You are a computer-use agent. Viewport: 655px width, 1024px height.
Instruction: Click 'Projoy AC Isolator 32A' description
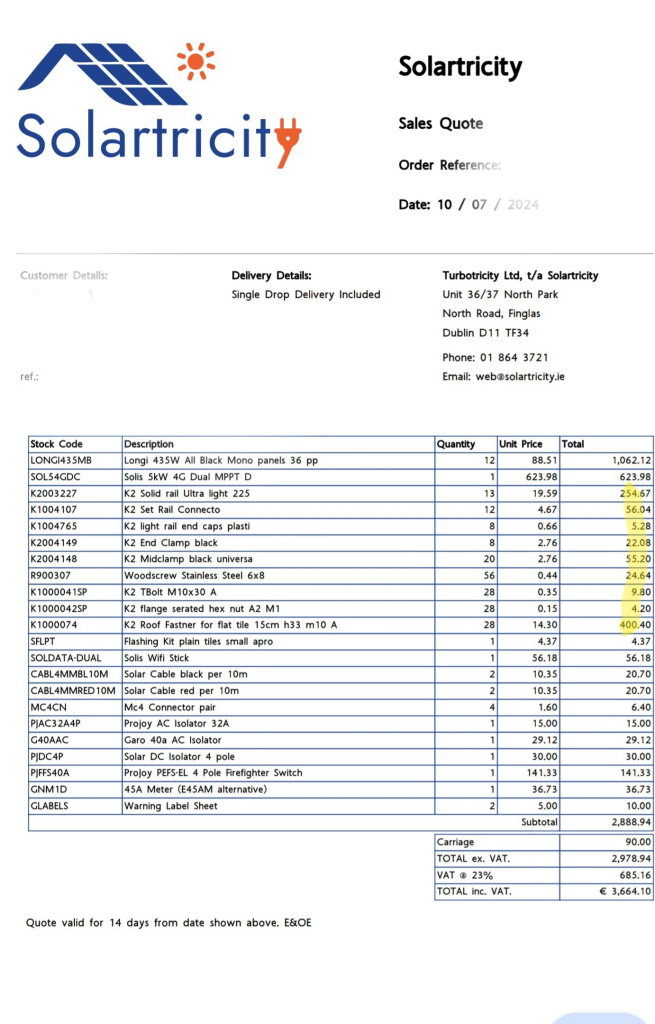(176, 724)
